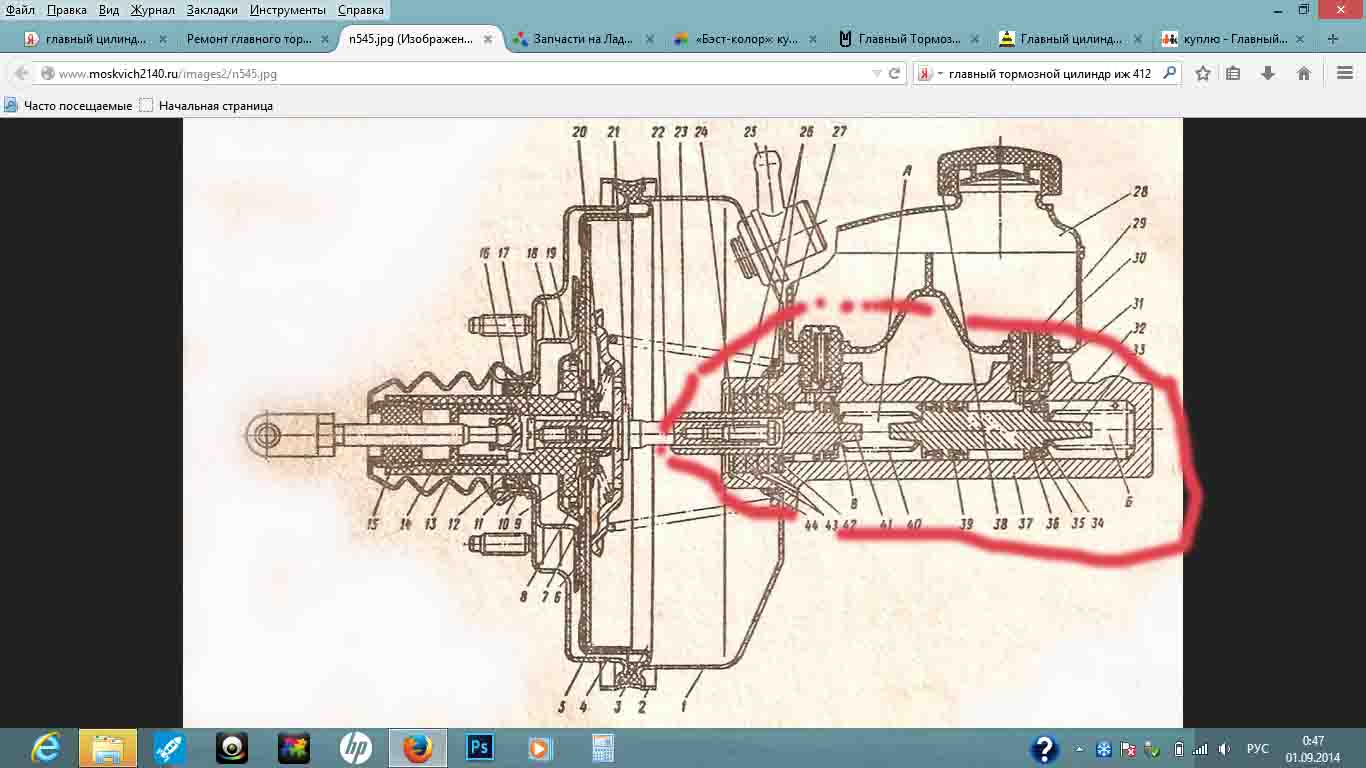1366x768 pixels.
Task: Close the 'Запчасти на Лад...' tab
Action: [650, 39]
